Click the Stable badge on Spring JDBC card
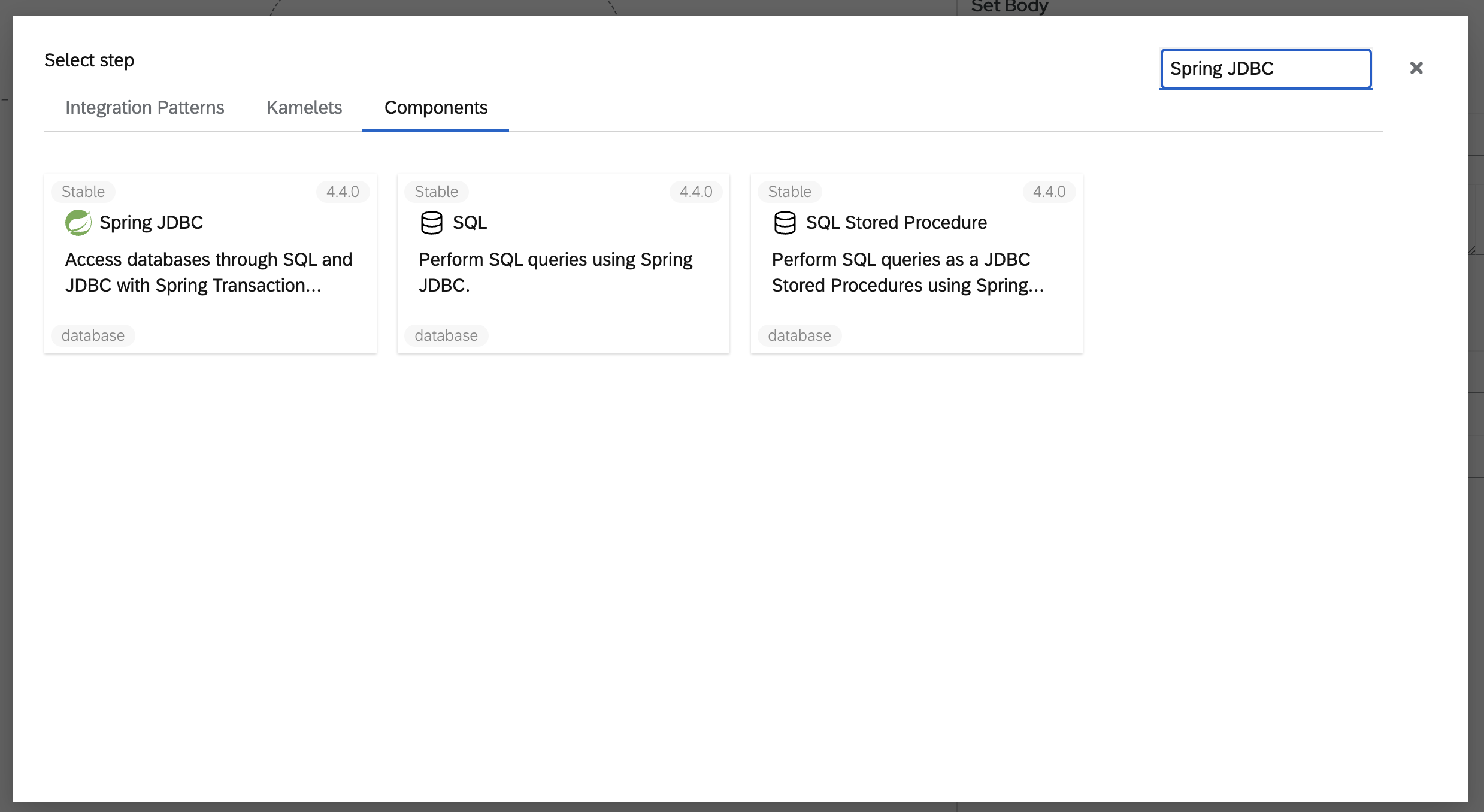The height and width of the screenshot is (812, 1484). (83, 192)
